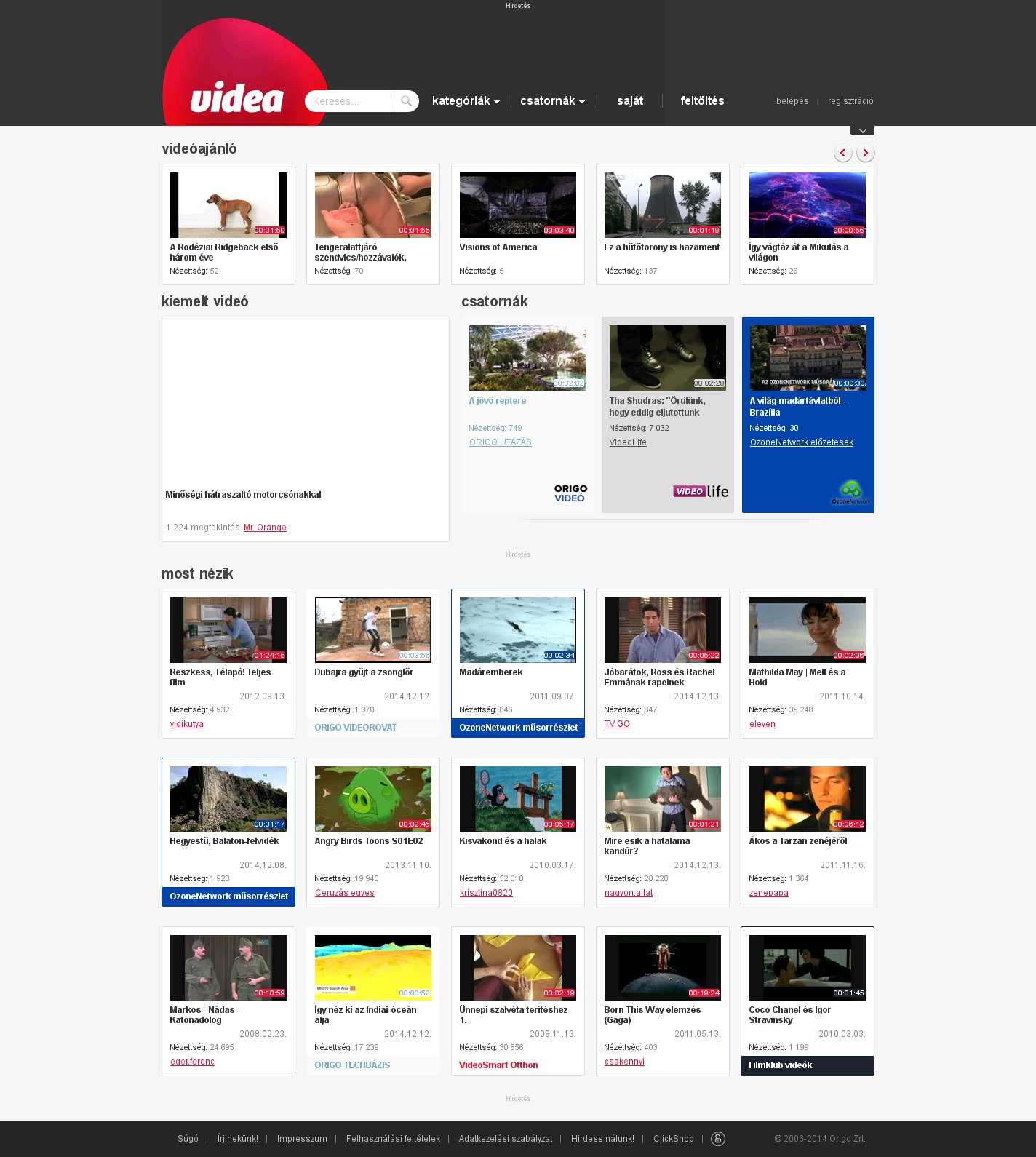Expand the dark chevron tab under header
Viewport: 1036px width, 1157px height.
point(862,131)
